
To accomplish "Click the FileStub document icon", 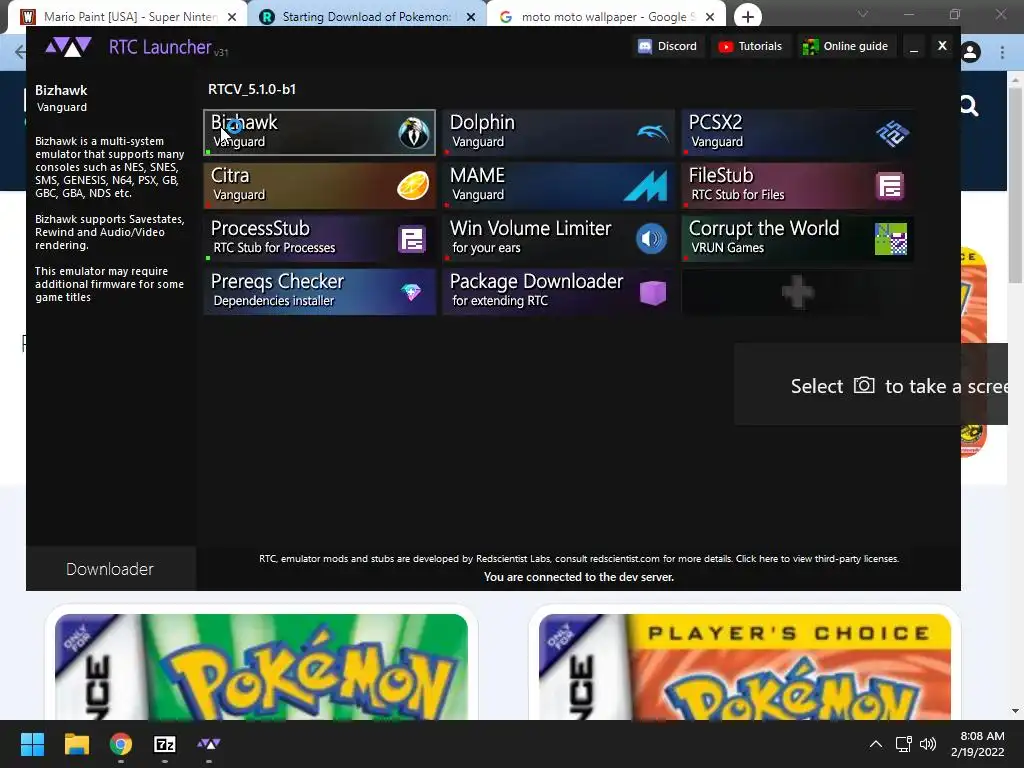I will [x=889, y=186].
